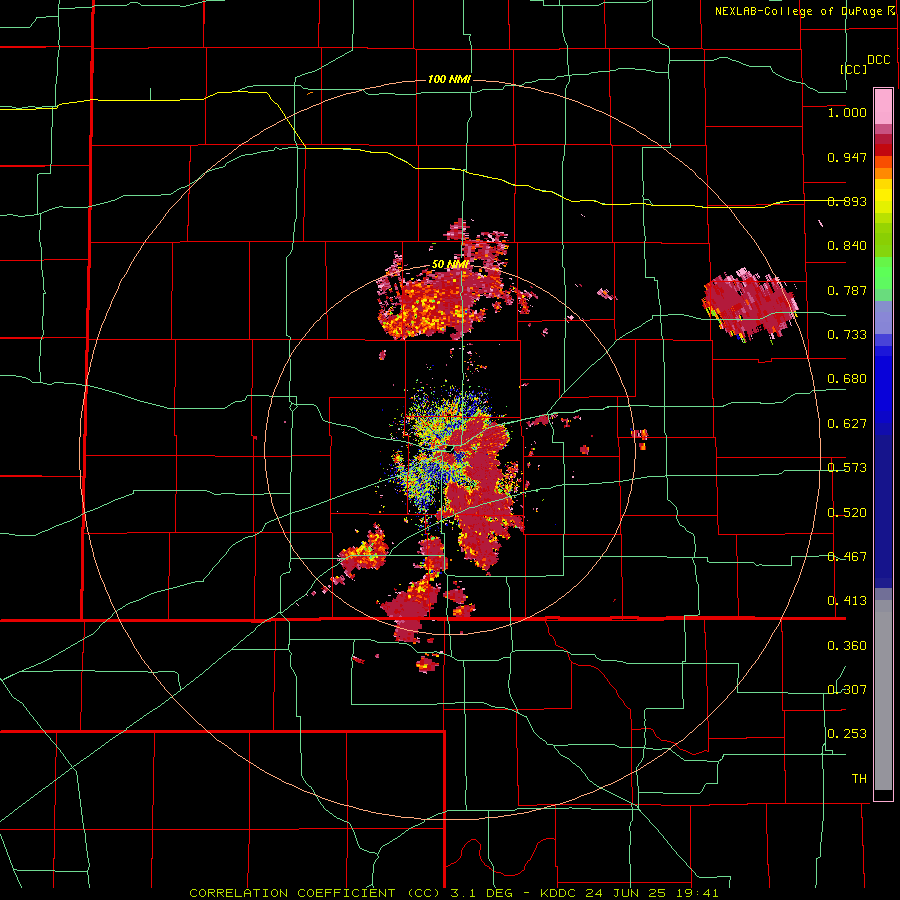Viewport: 900px width, 900px height.
Task: Select the 0.307 scale value
Action: (847, 690)
